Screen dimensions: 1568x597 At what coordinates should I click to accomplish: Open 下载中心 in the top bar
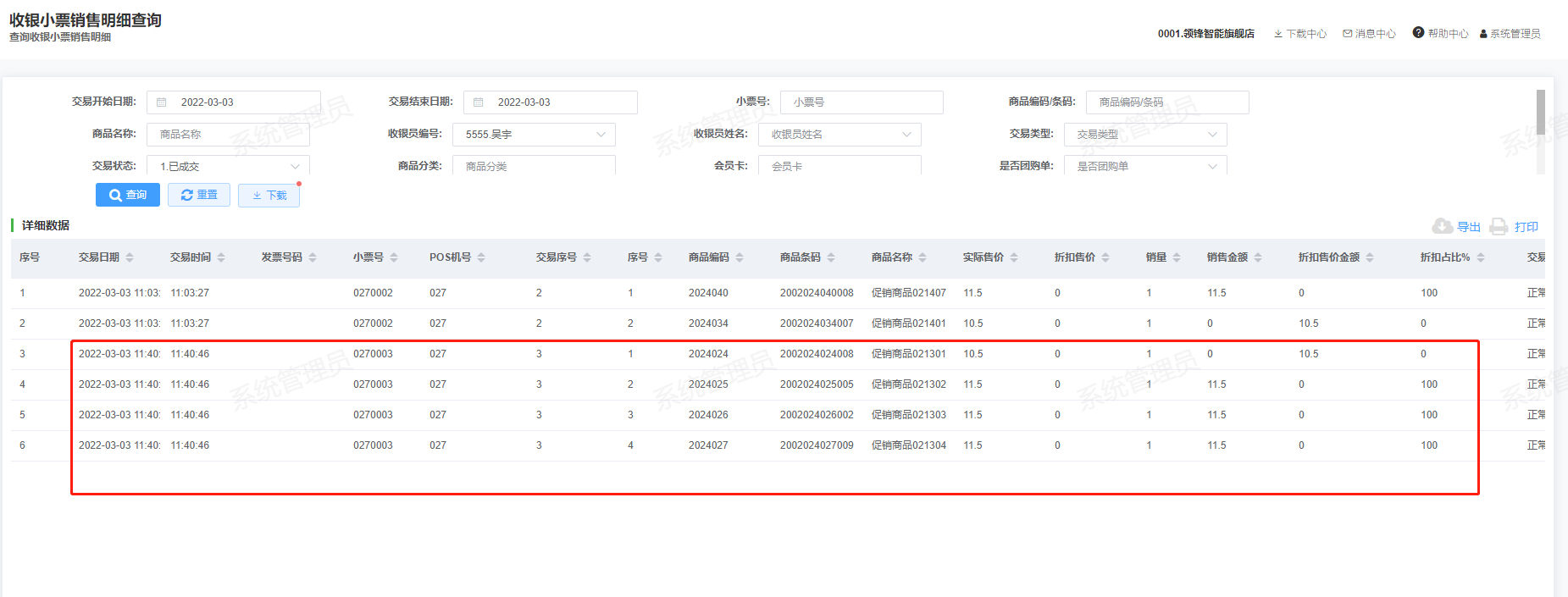pyautogui.click(x=1300, y=34)
